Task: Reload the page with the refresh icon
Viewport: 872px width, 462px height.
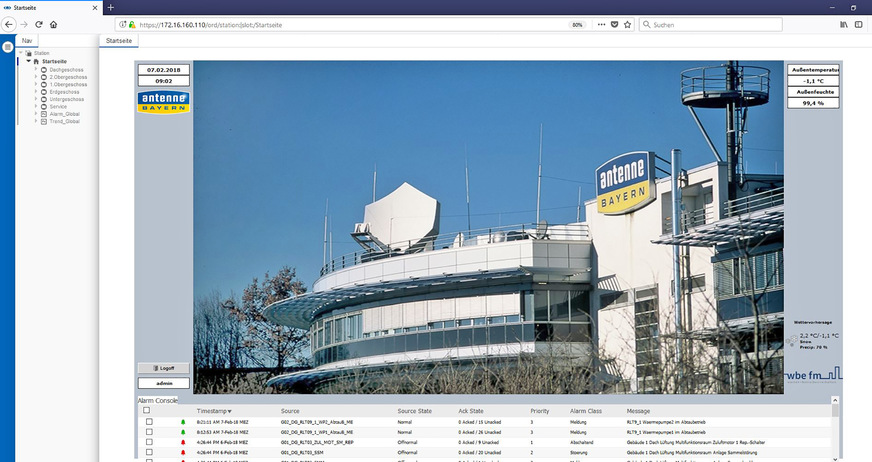Action: [x=39, y=24]
